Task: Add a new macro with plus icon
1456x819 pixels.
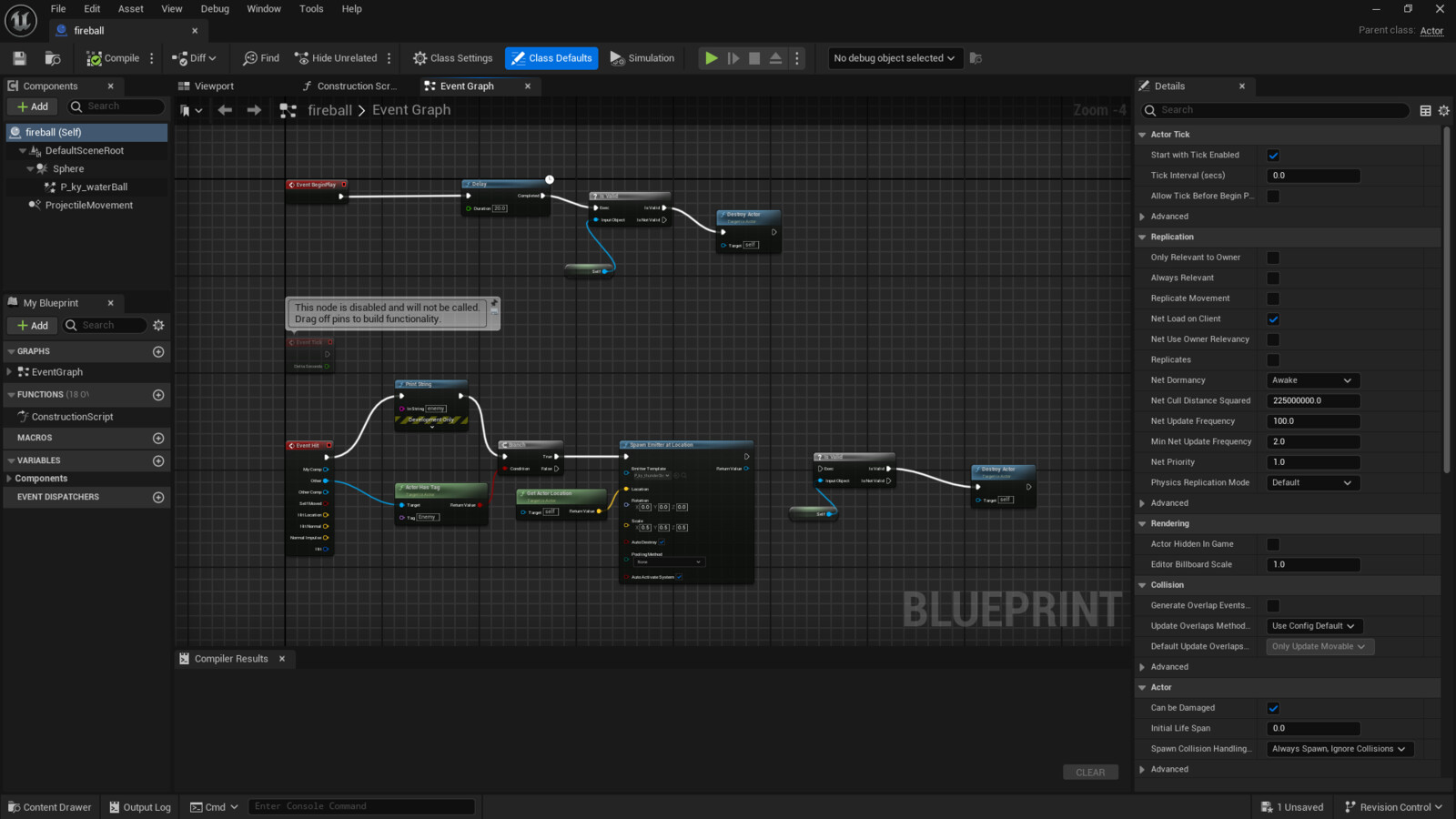Action: (x=158, y=438)
